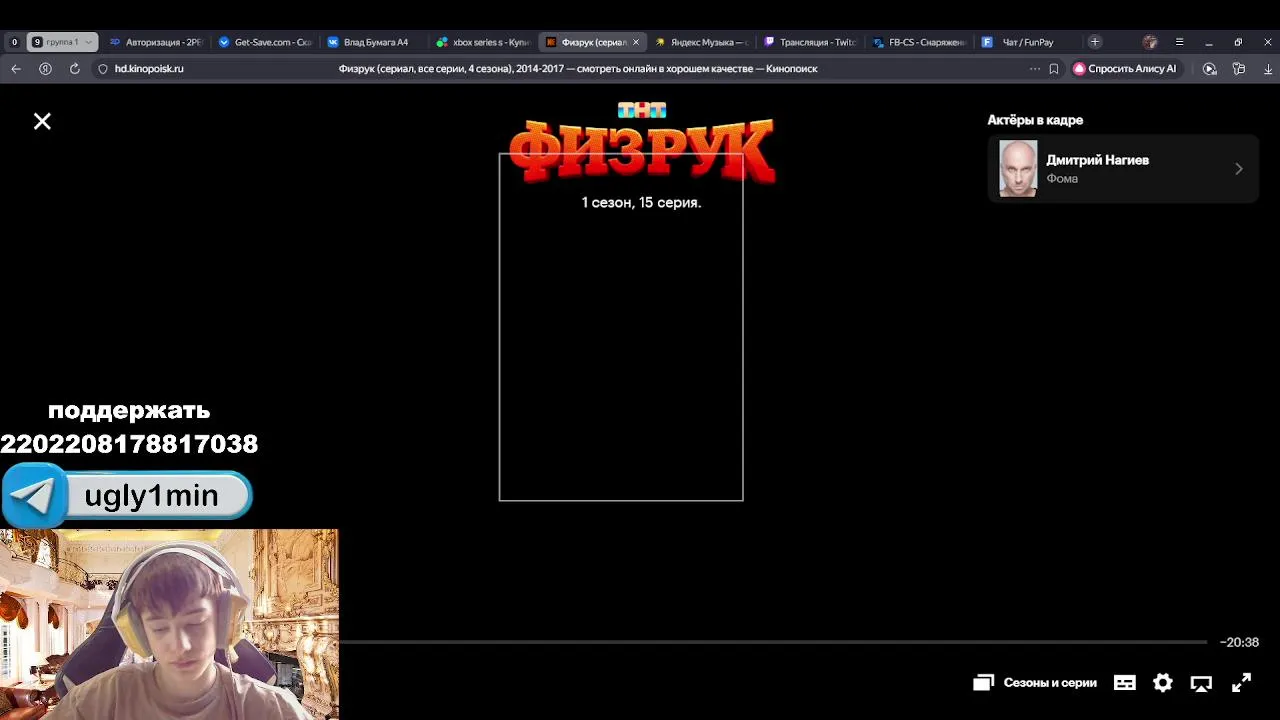The width and height of the screenshot is (1280, 720).
Task: Switch to the Чат / FunPay tab
Action: 1027,42
